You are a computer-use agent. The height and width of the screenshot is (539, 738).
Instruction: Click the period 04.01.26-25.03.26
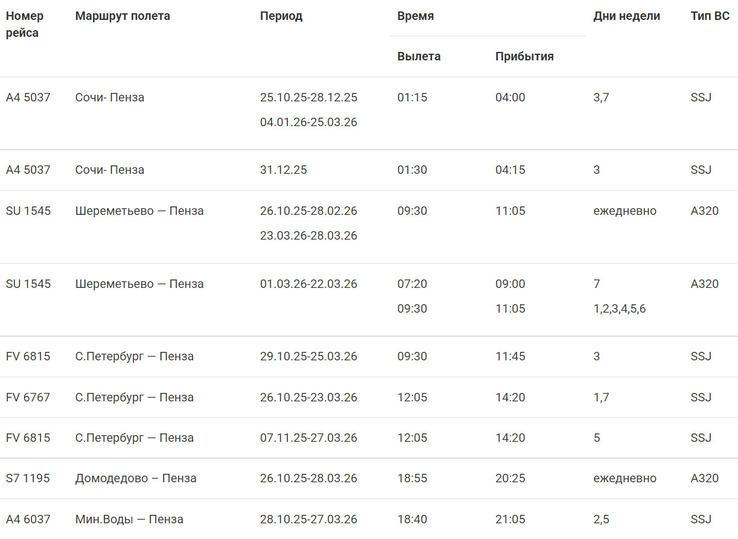(x=309, y=122)
